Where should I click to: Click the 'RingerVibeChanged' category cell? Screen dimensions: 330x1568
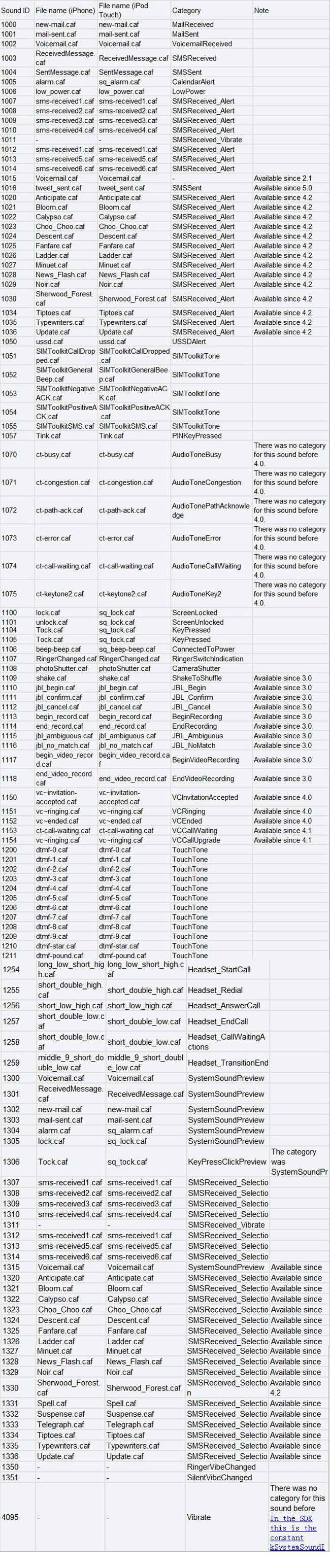(x=222, y=1467)
